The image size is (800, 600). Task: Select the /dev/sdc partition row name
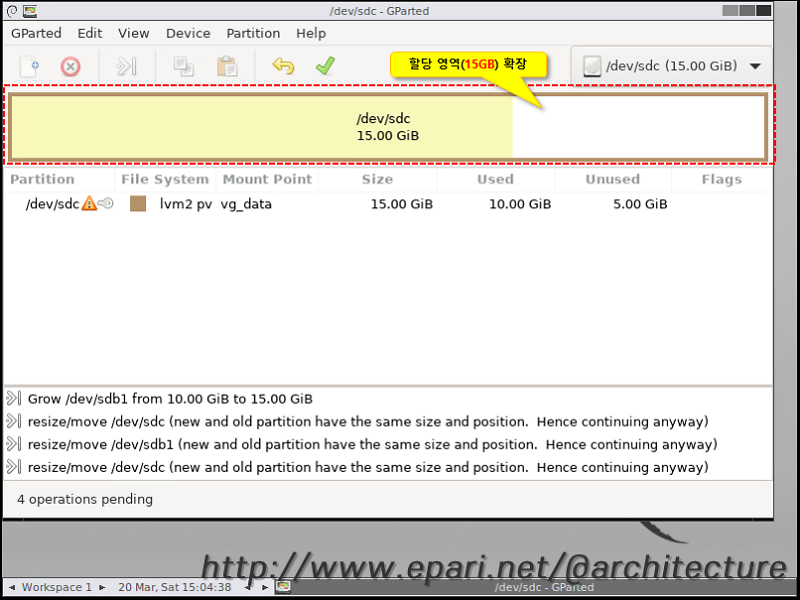[x=52, y=204]
